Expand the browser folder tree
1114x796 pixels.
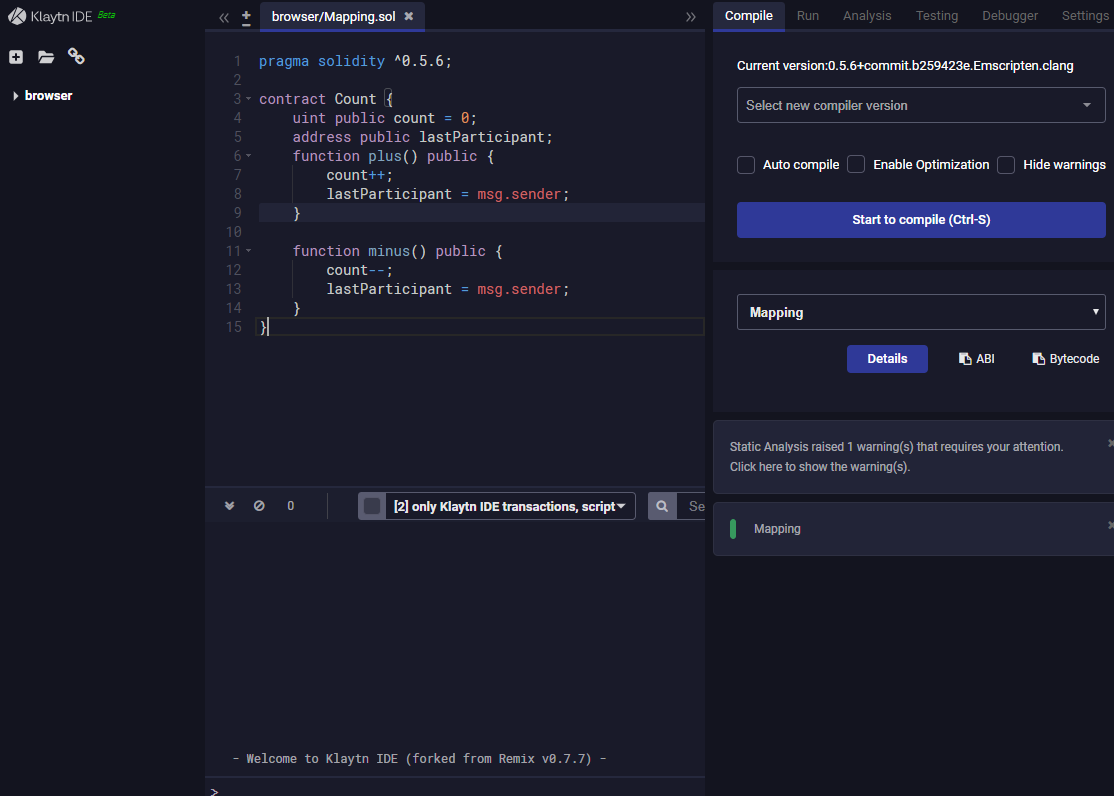pyautogui.click(x=16, y=96)
